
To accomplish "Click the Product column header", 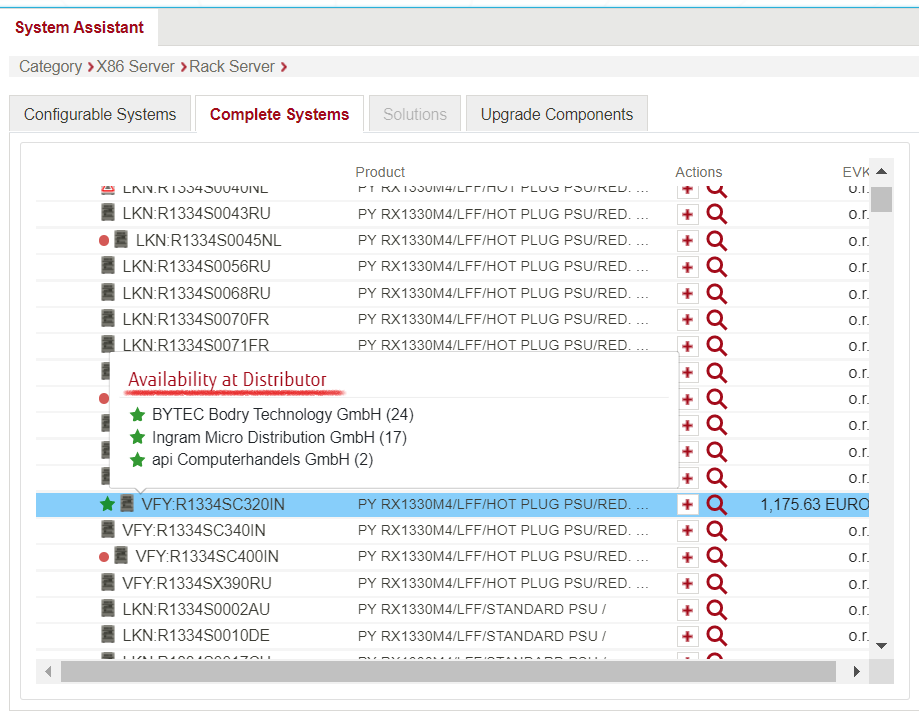I will (x=380, y=172).
